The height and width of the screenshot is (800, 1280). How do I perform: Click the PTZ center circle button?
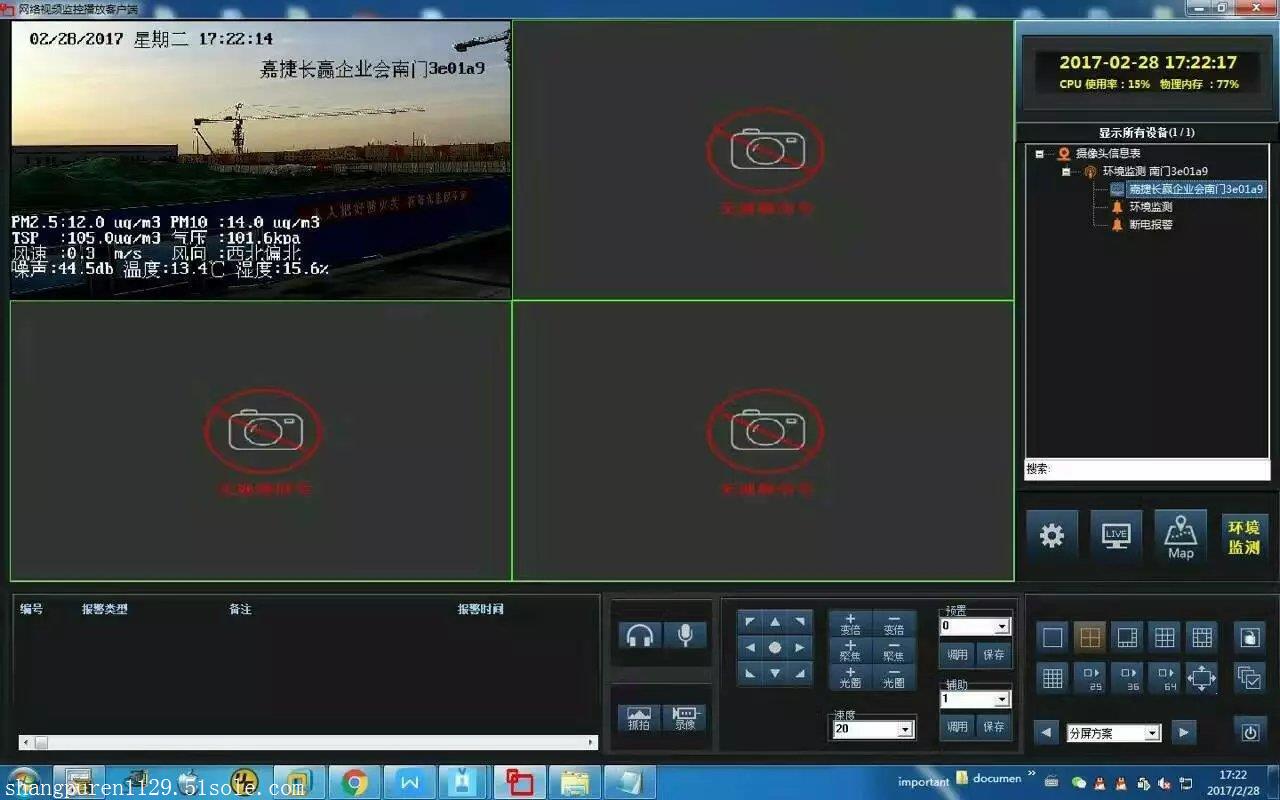tap(775, 648)
